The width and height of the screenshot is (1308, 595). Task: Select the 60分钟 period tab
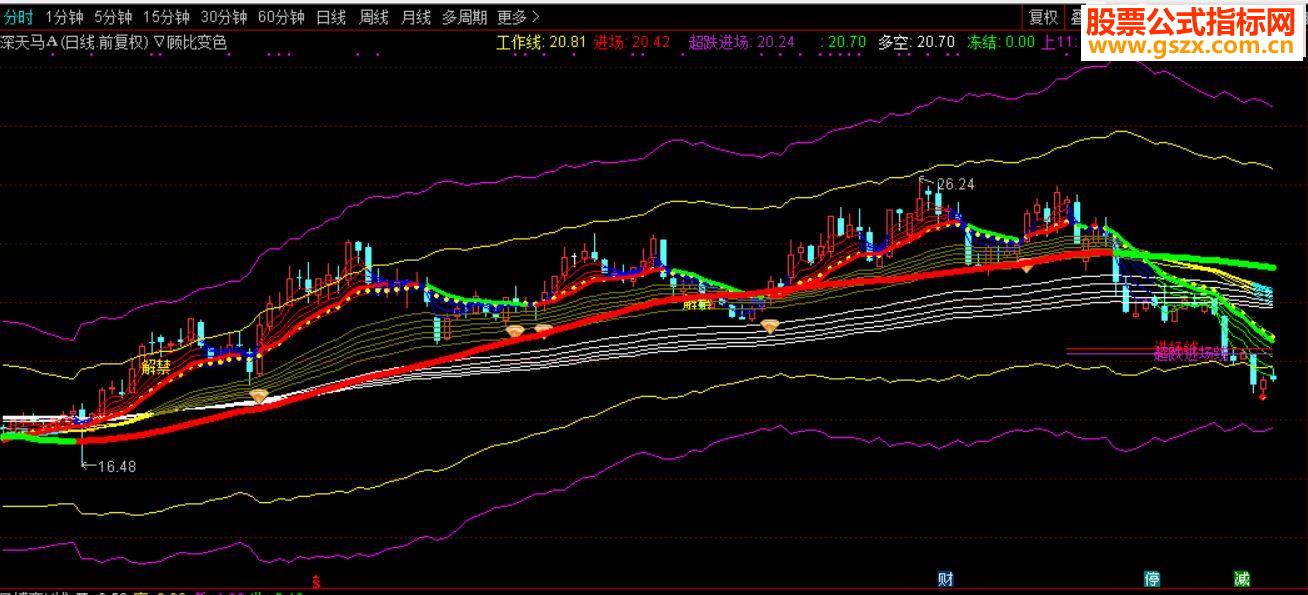[x=280, y=17]
